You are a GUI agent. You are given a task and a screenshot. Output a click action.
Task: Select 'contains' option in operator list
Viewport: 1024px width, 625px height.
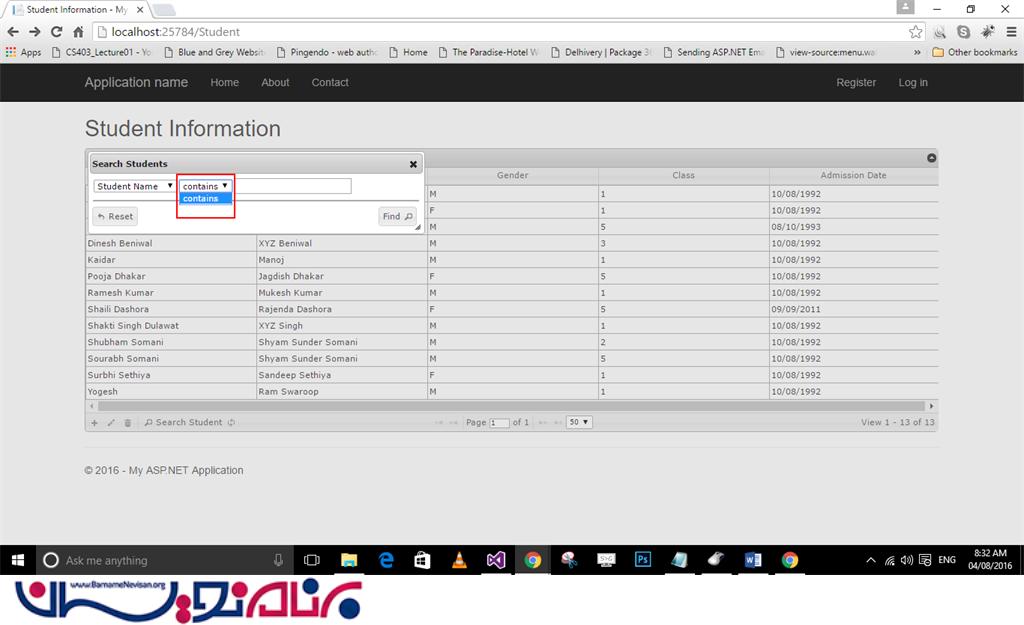(205, 199)
